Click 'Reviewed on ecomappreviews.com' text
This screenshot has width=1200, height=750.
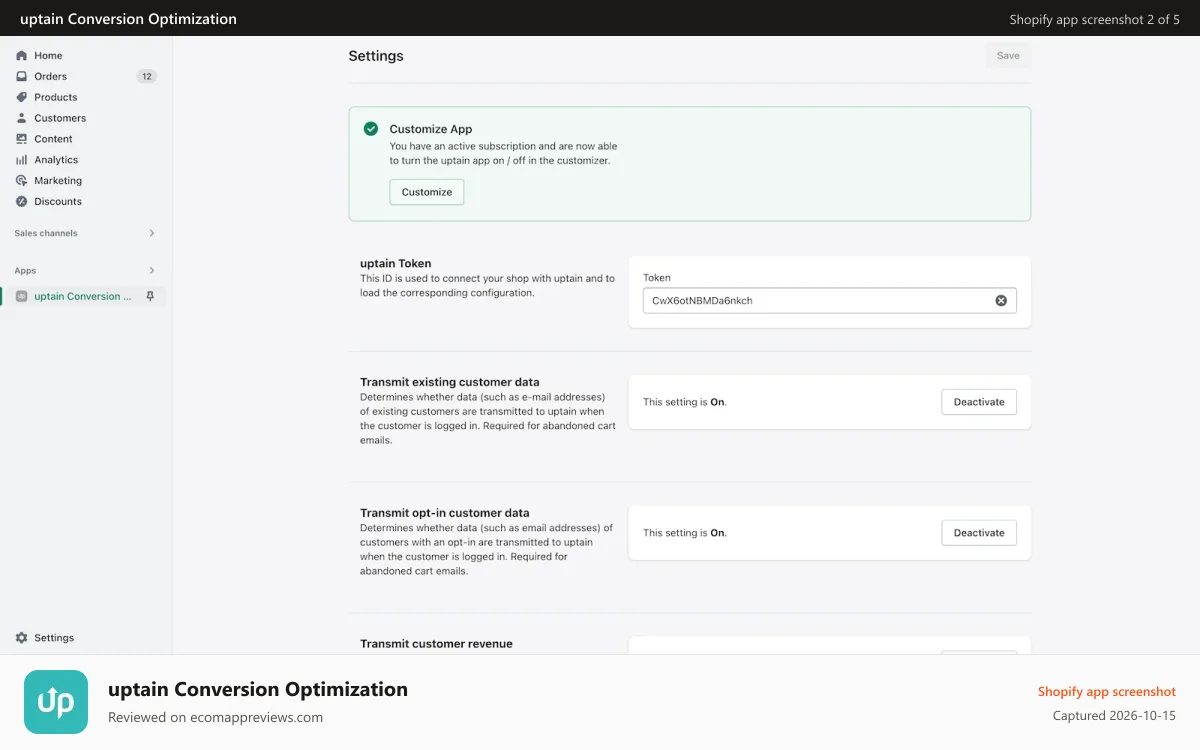pos(215,717)
